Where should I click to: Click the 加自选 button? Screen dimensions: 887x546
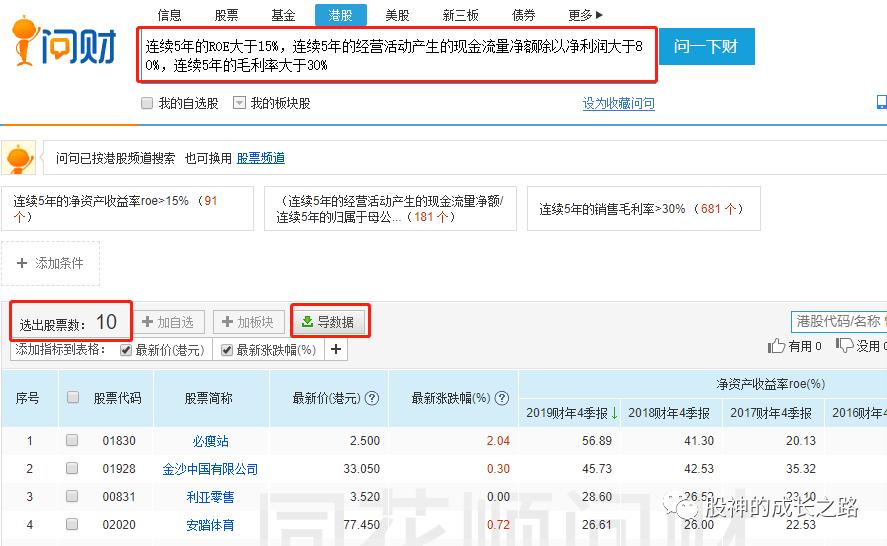[167, 322]
